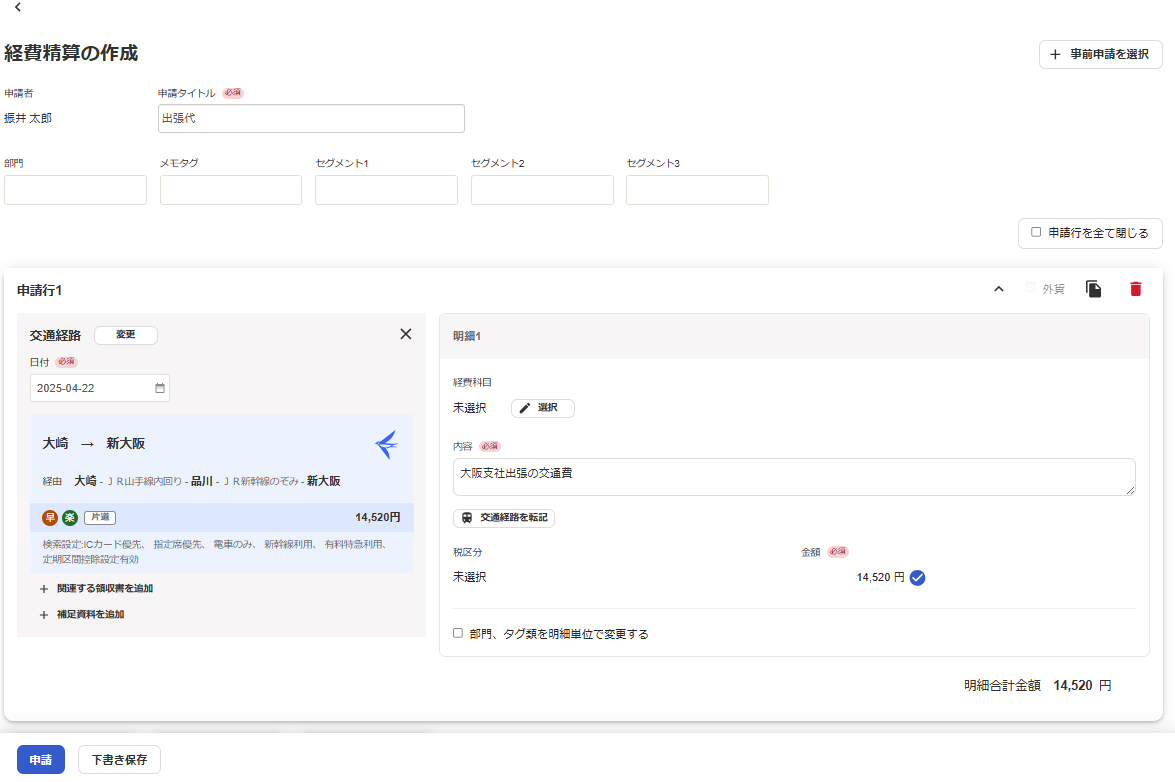Click the route fare 14,520円
Screen dimensions: 1175x782
(378, 518)
